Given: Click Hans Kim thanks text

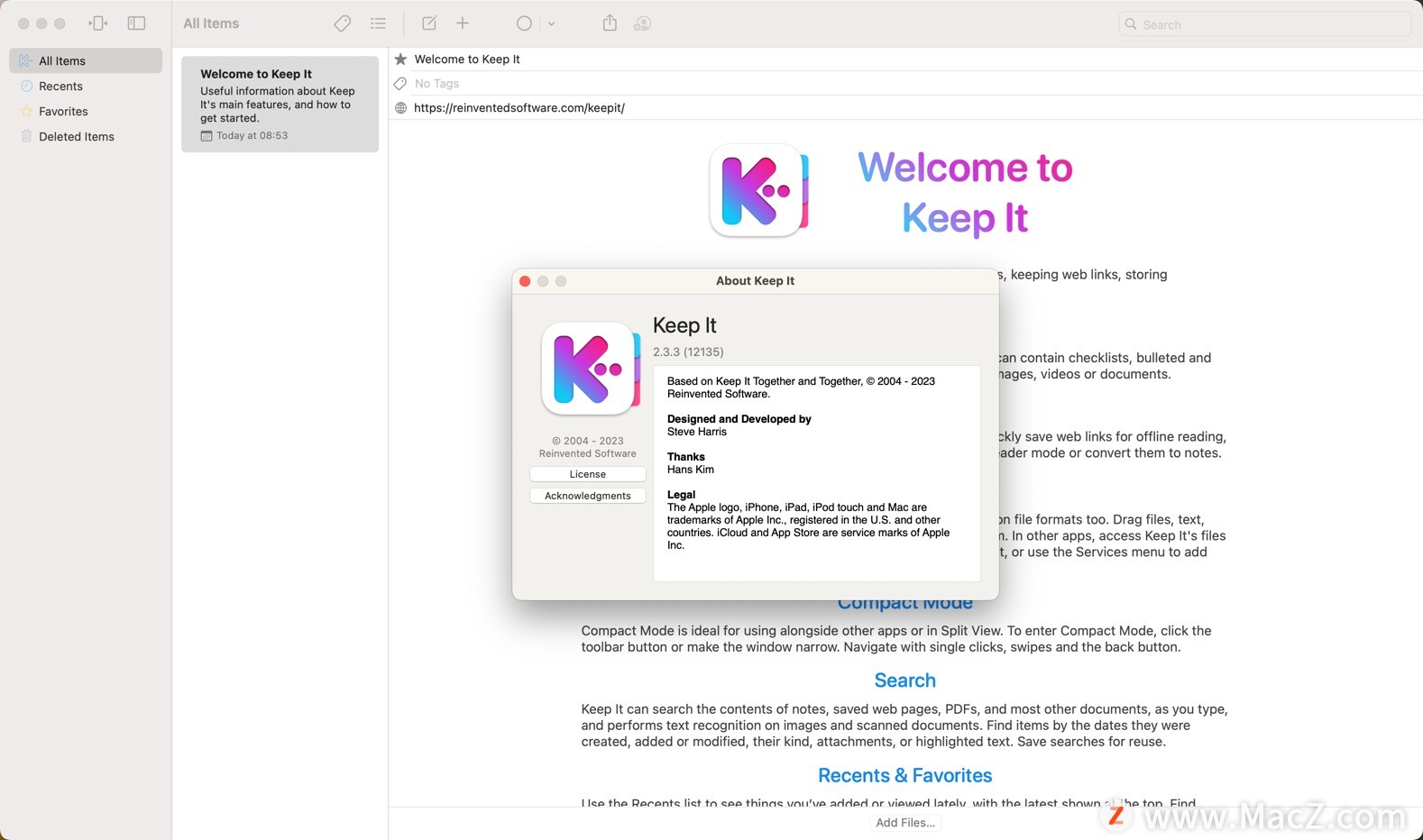Looking at the screenshot, I should (691, 470).
